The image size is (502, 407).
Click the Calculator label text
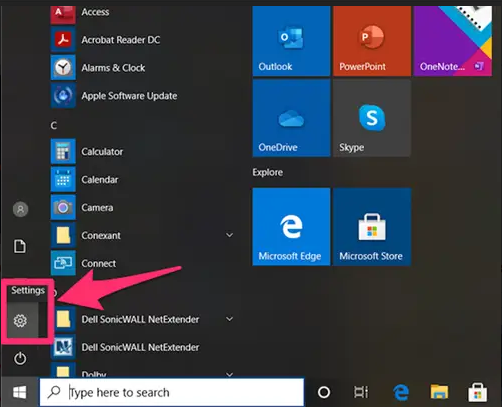(102, 152)
